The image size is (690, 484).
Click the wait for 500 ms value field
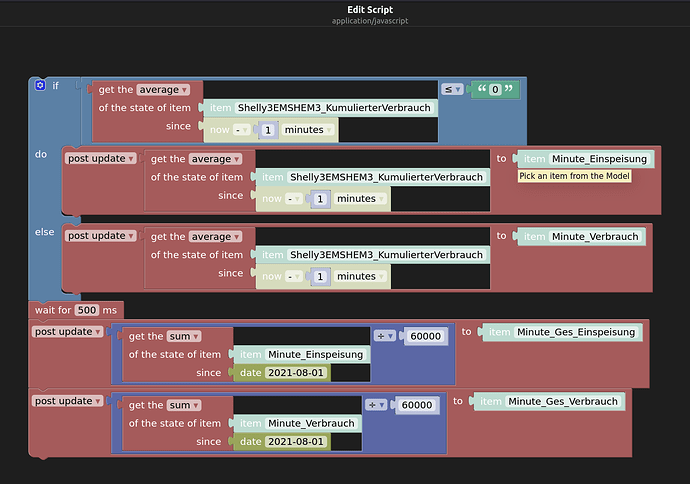click(87, 310)
